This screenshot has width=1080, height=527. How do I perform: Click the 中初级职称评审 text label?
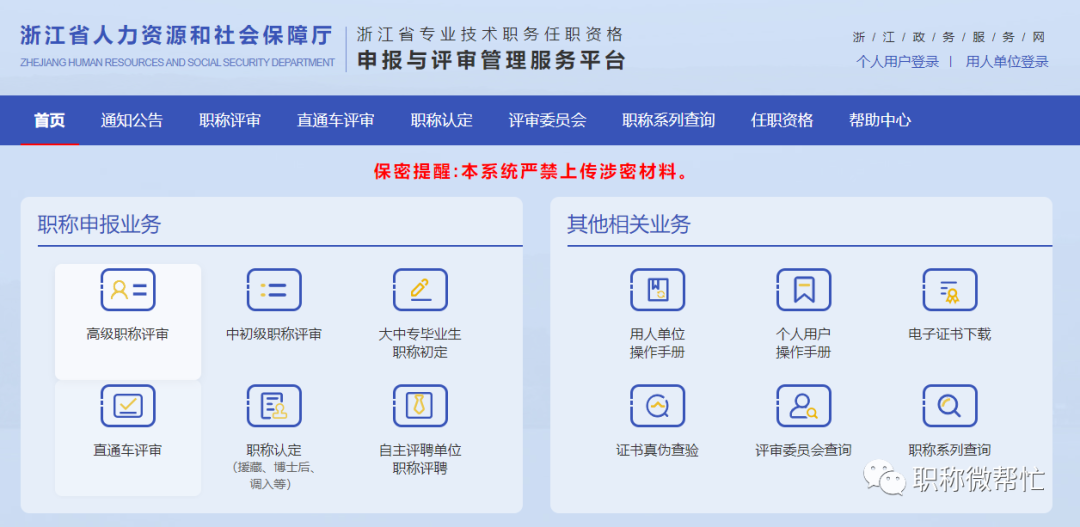click(x=274, y=335)
